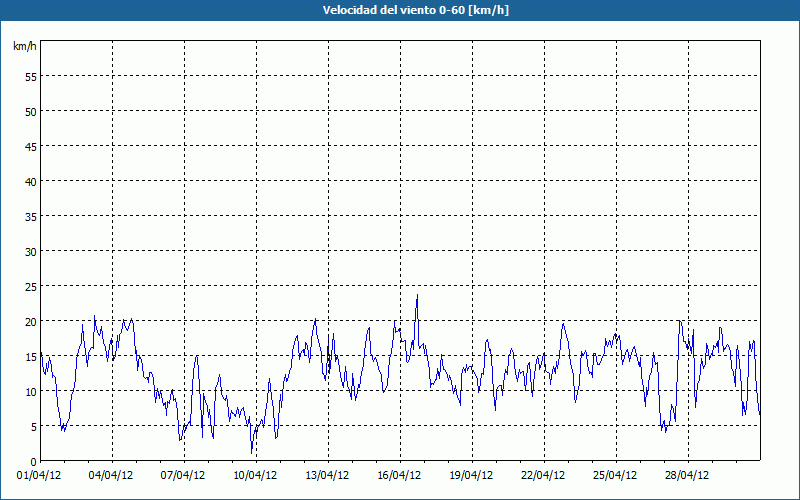Image resolution: width=800 pixels, height=500 pixels.
Task: Click the 20 value on the y-axis
Action: click(x=31, y=321)
